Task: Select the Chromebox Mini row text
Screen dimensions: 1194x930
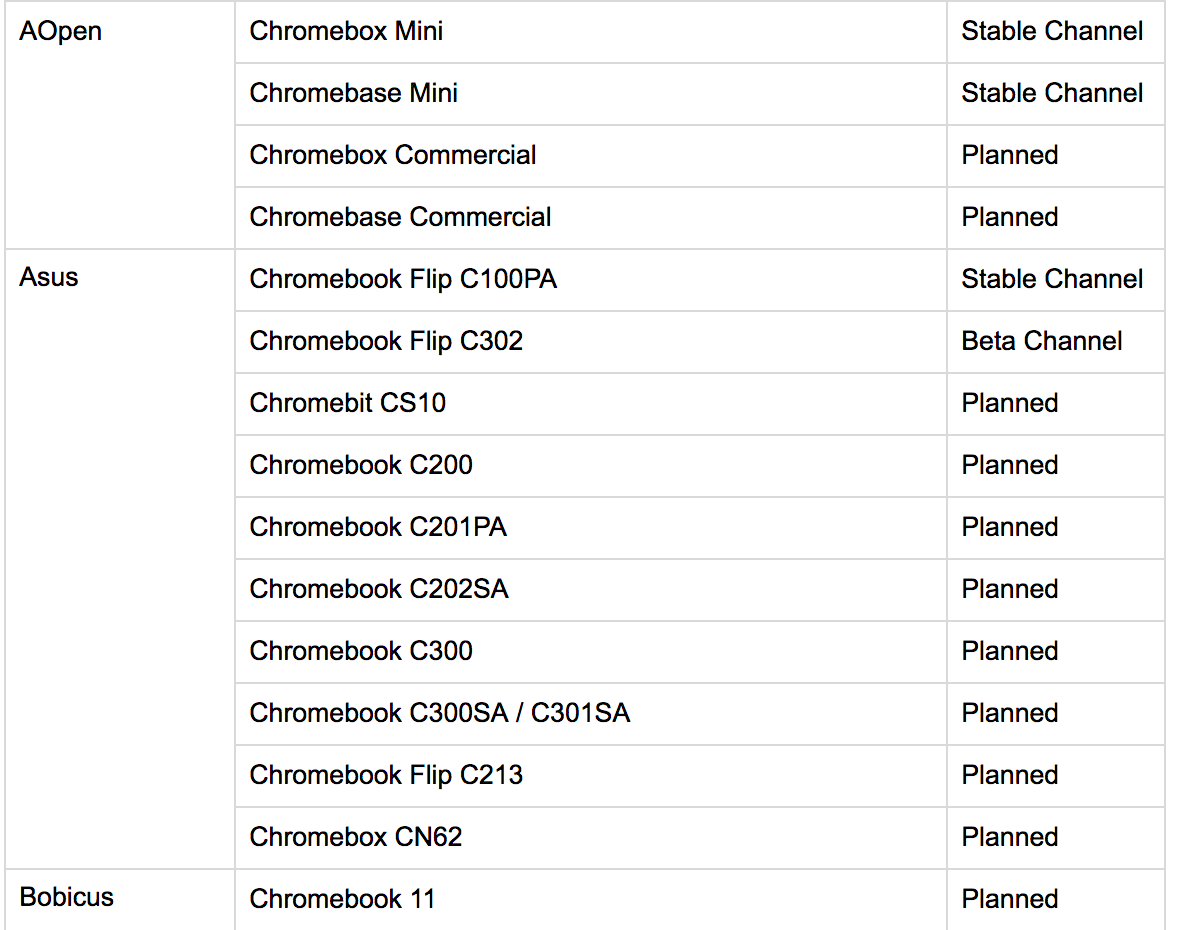Action: [346, 31]
